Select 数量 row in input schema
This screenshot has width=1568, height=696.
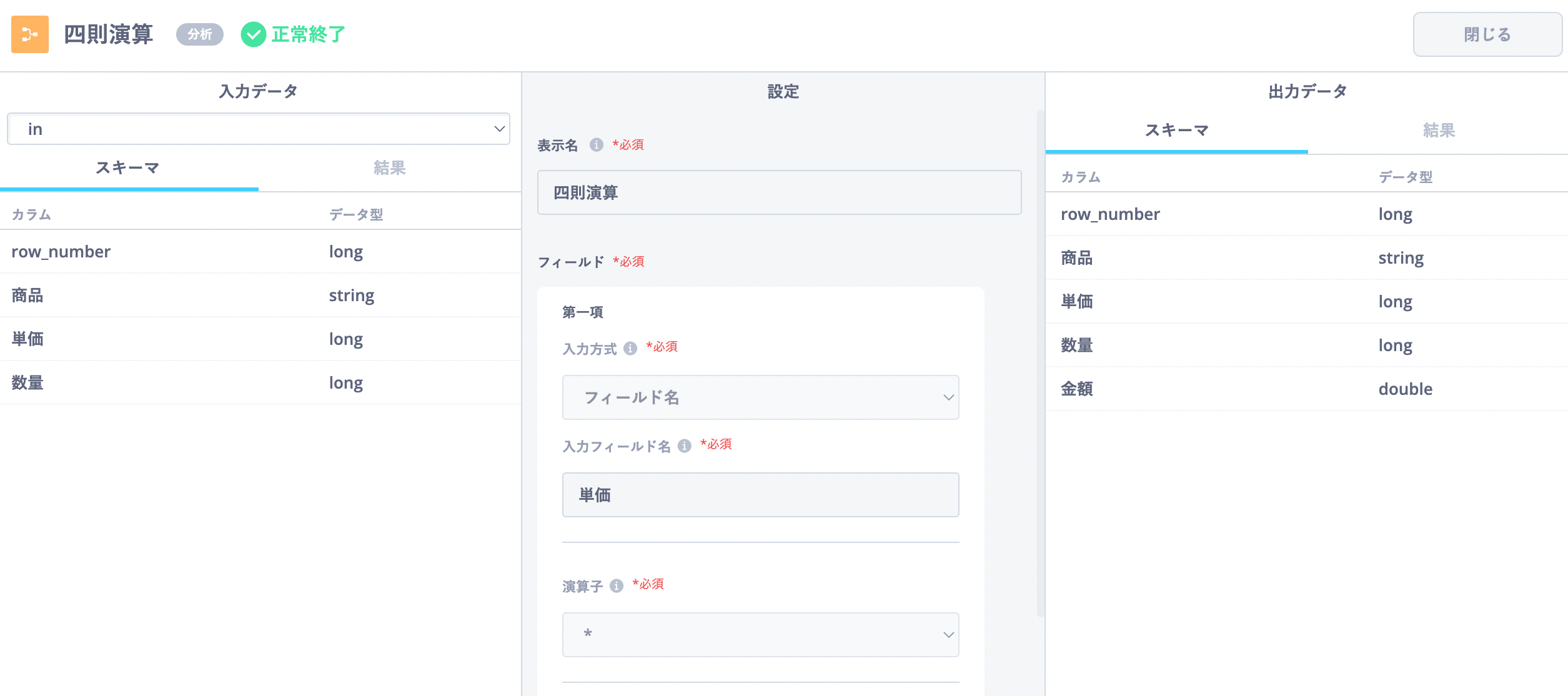pyautogui.click(x=261, y=383)
